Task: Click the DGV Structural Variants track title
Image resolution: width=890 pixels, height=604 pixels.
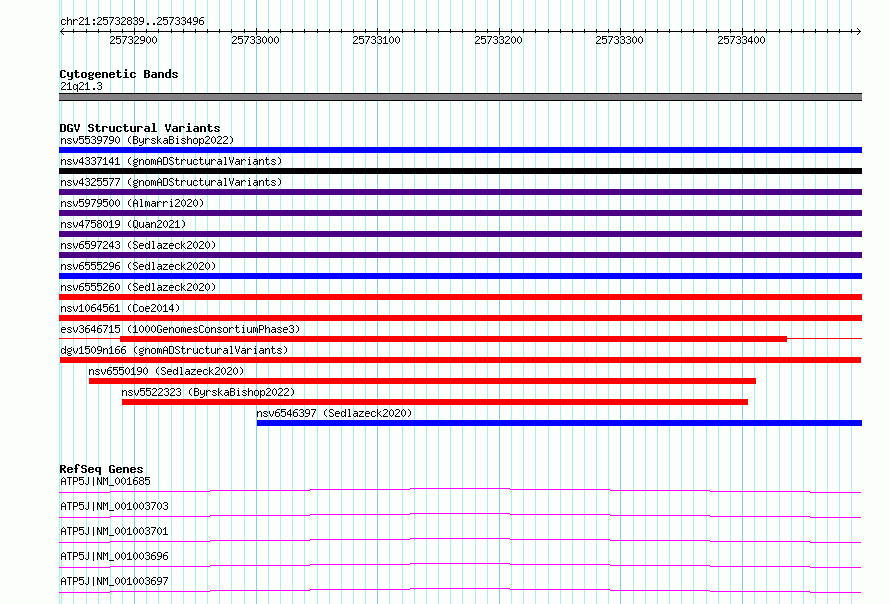Action: [140, 128]
